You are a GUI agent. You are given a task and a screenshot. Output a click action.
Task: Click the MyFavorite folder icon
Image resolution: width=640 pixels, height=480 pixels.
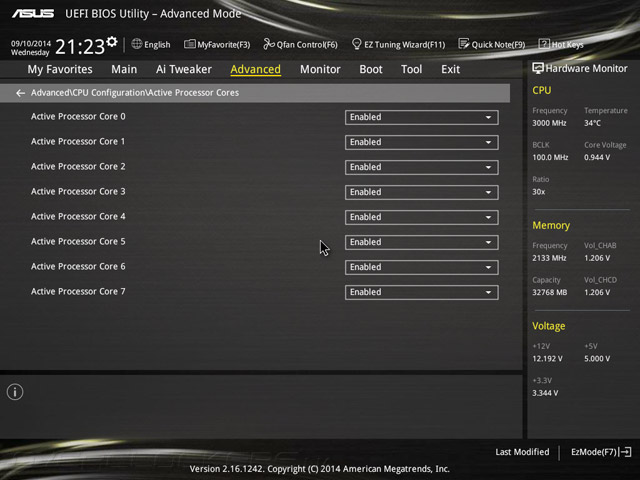[189, 44]
